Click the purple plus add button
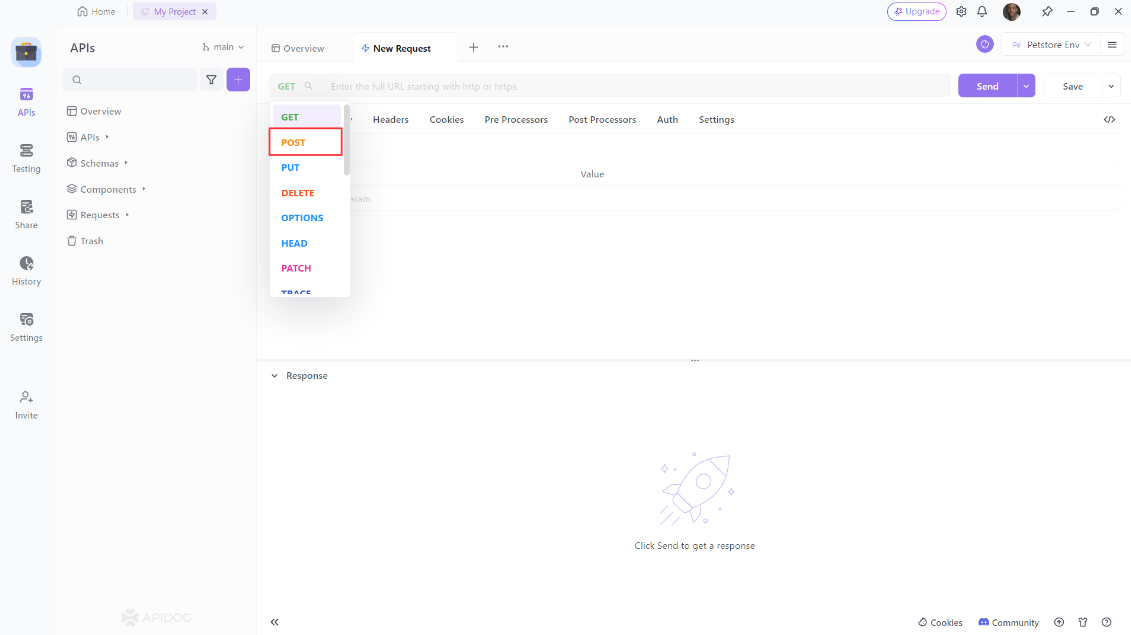 click(238, 79)
